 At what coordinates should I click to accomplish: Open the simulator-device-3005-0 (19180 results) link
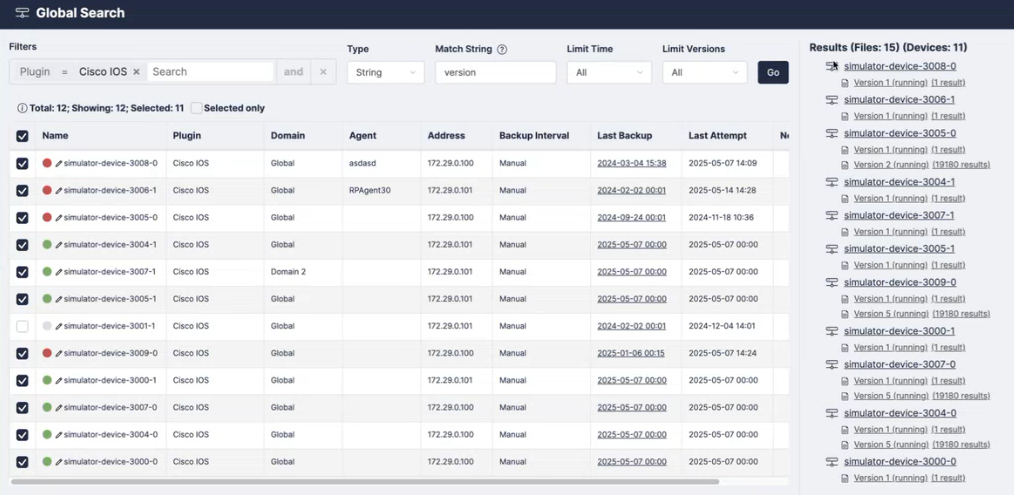(961, 165)
